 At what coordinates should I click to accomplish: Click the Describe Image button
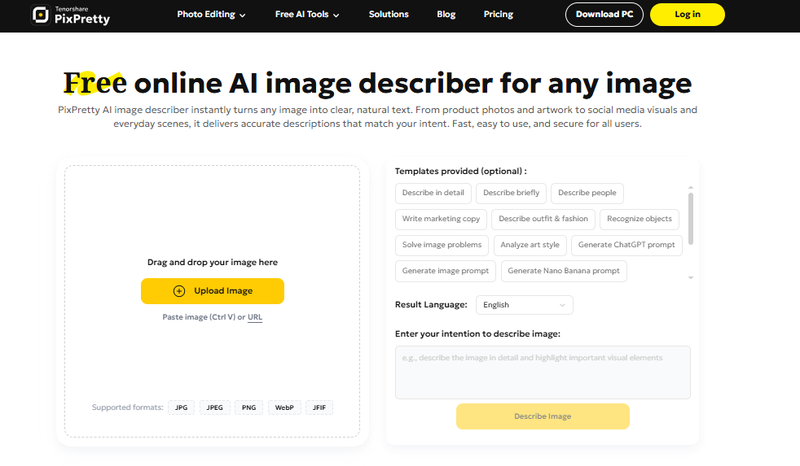tap(543, 416)
